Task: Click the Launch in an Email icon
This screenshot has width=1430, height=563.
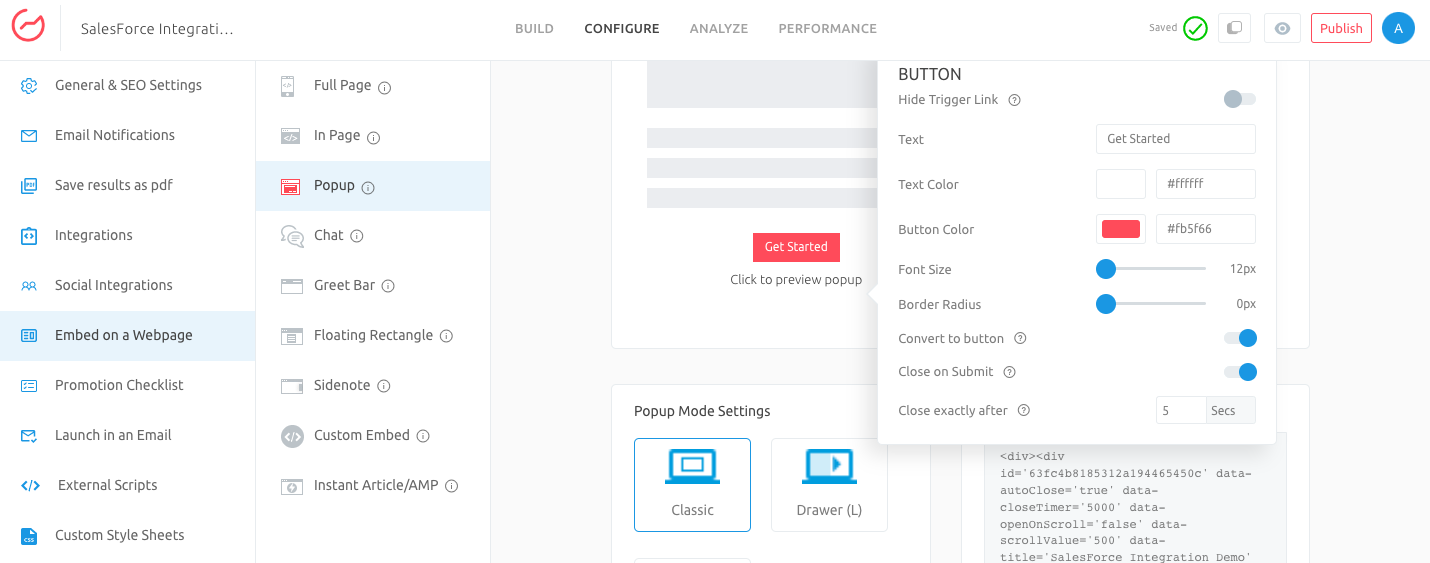Action: pyautogui.click(x=29, y=436)
